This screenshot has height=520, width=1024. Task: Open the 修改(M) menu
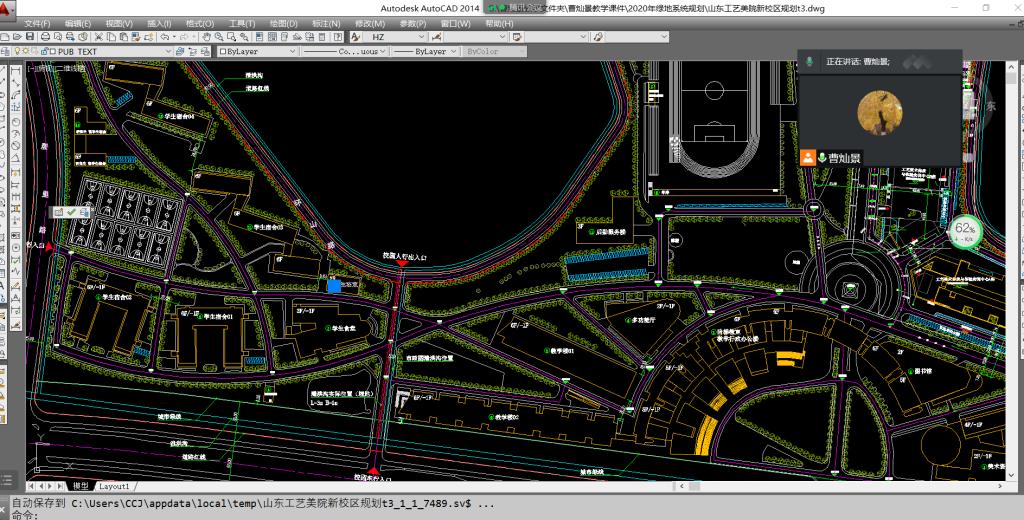pos(369,23)
